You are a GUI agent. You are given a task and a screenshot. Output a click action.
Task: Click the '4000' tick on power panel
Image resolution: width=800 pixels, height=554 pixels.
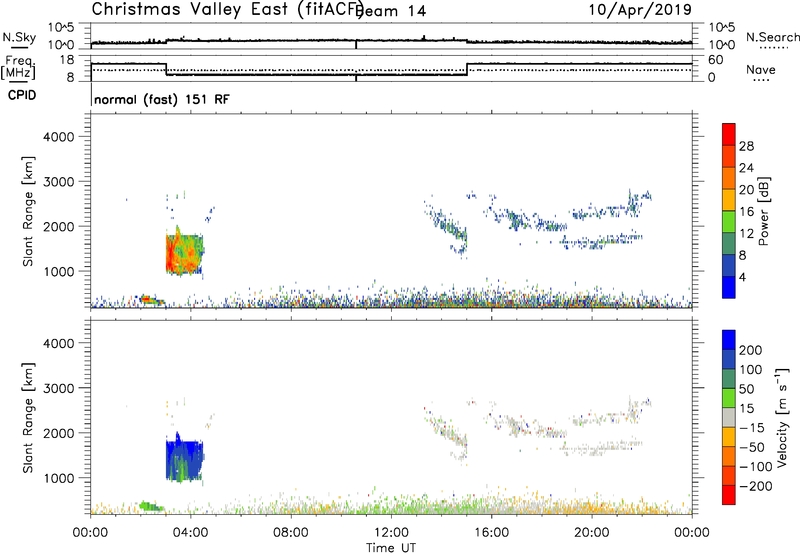pyautogui.click(x=59, y=137)
